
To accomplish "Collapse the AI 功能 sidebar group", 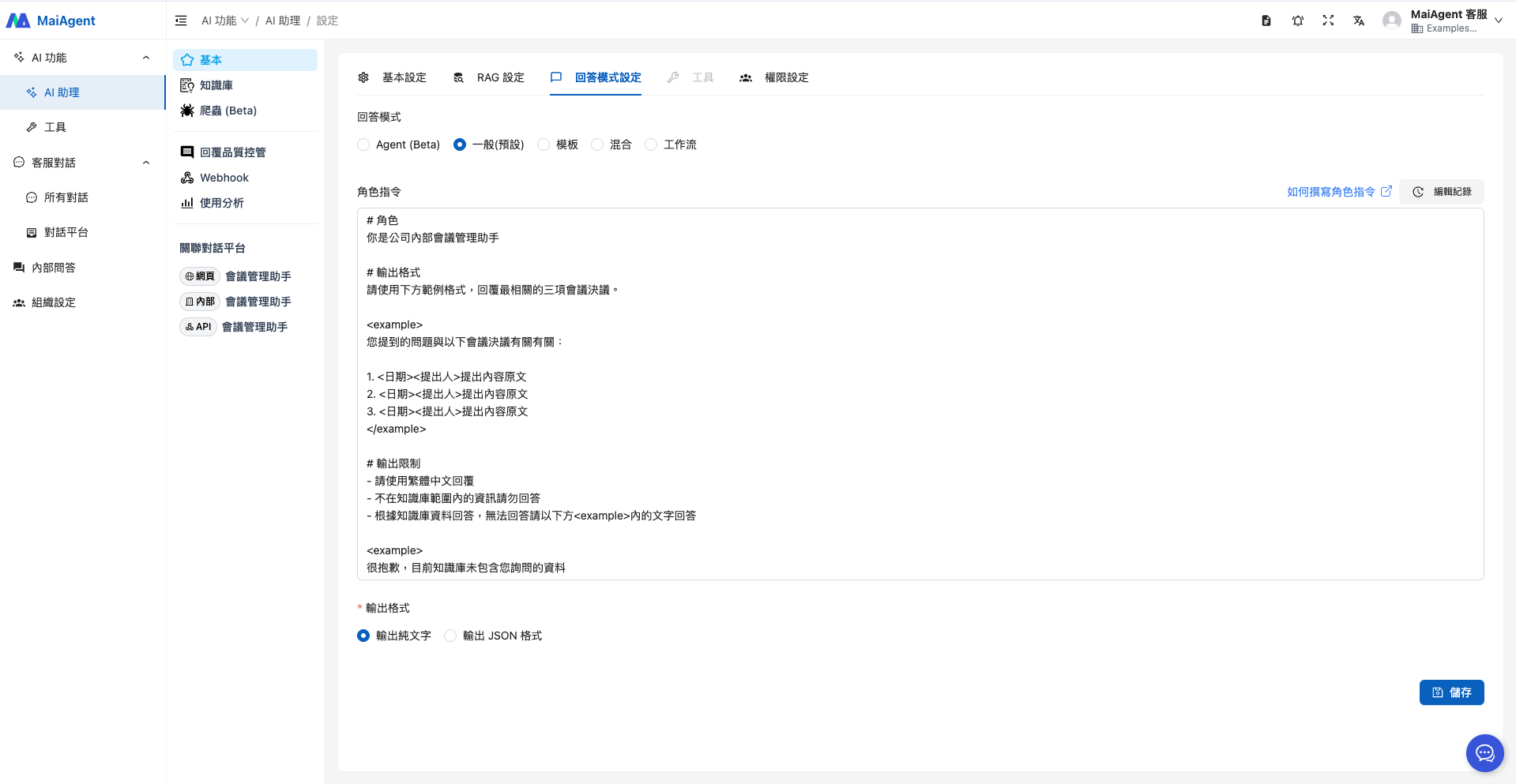I will [146, 58].
